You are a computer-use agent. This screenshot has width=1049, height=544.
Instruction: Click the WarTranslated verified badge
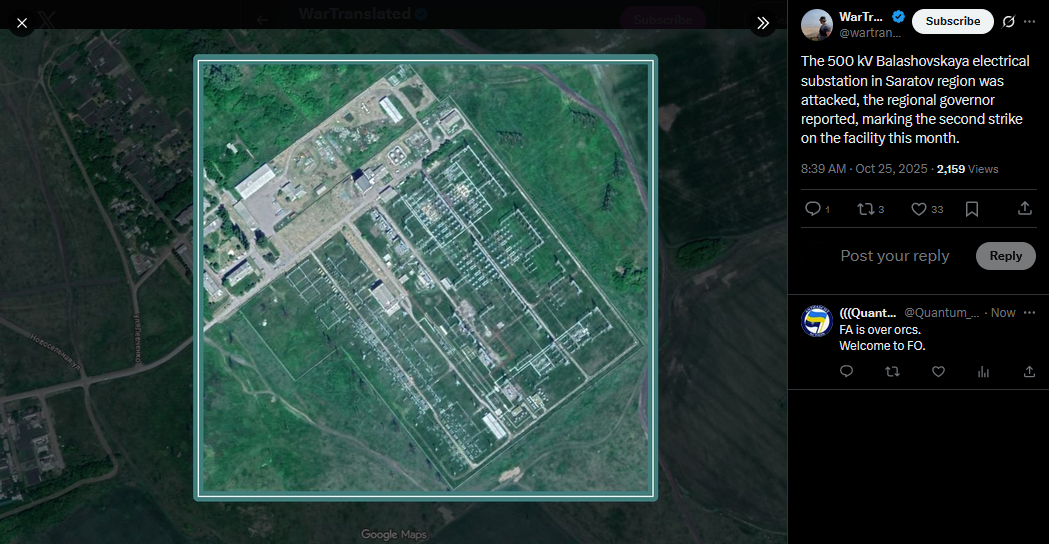coord(898,17)
